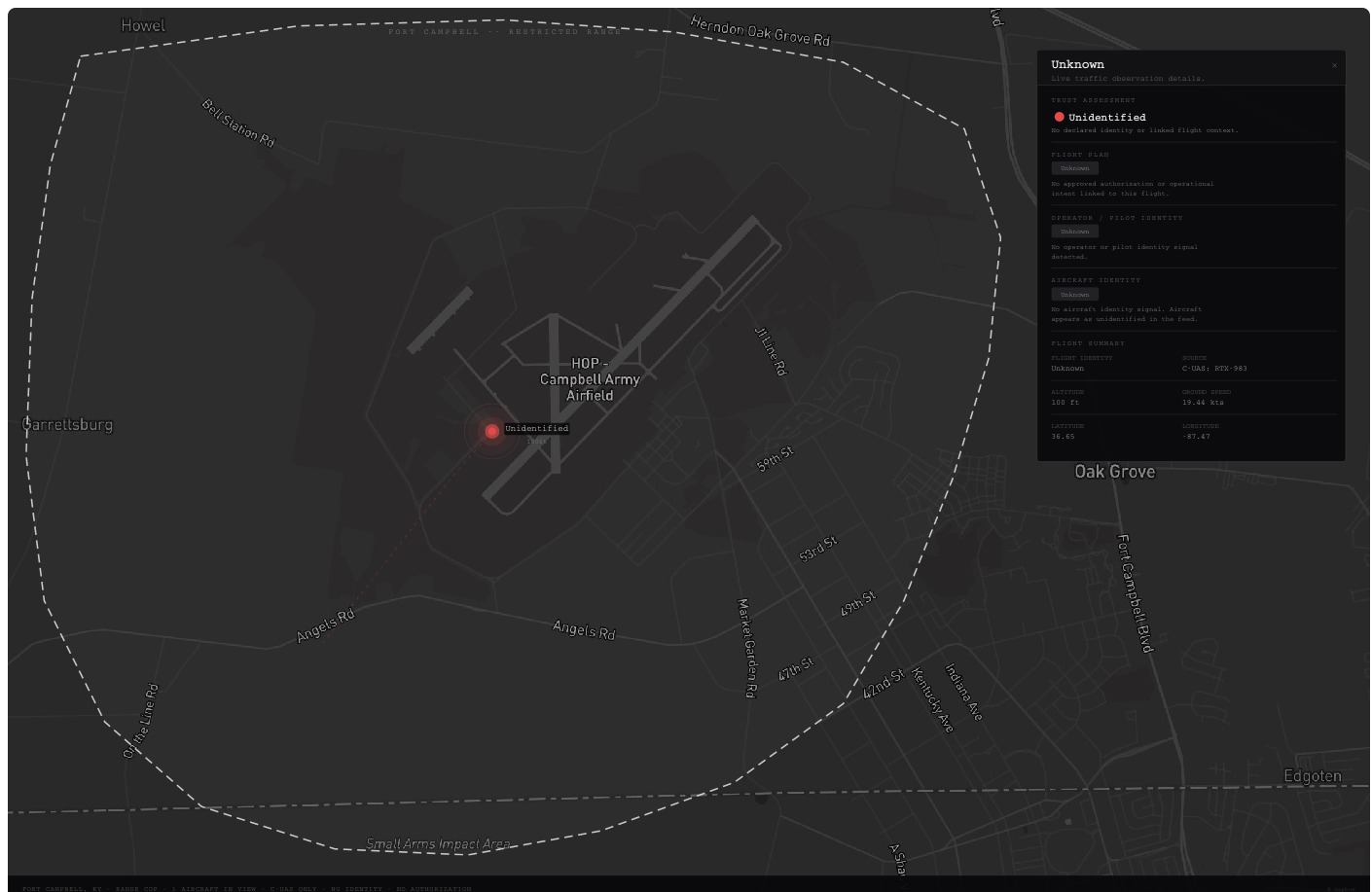Click the 'Herndon Oak Grove Rd' label
This screenshot has width=1372, height=892.
coord(760,31)
